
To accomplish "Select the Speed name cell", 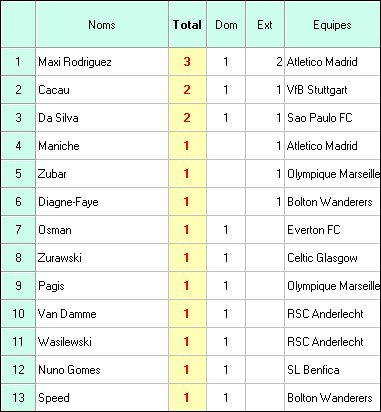I will (x=102, y=398).
